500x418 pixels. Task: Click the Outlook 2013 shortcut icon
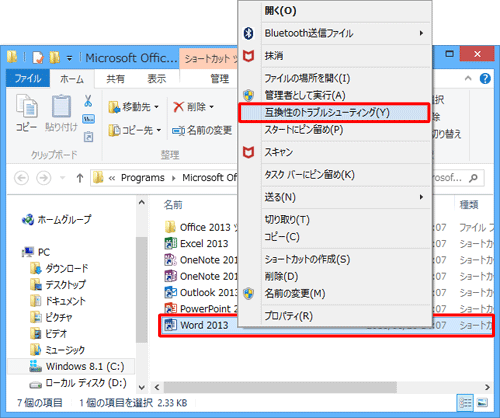170,292
